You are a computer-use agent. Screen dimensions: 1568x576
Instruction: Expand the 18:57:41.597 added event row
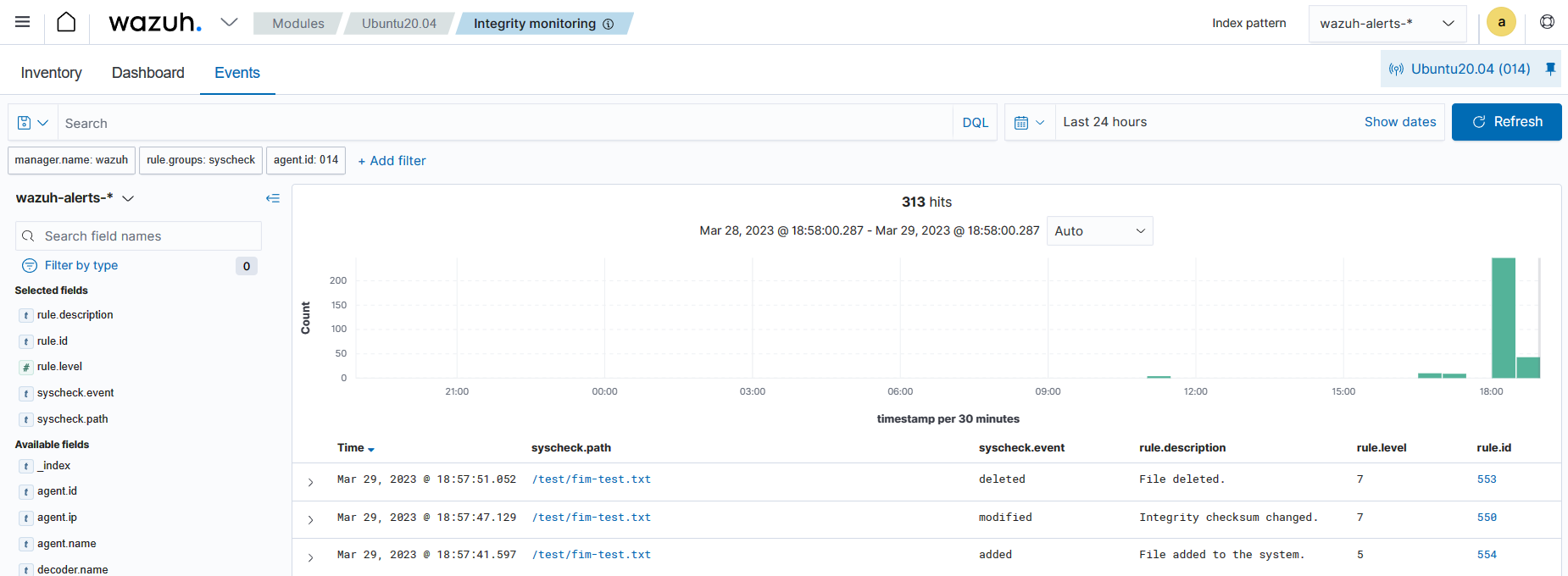tap(310, 557)
